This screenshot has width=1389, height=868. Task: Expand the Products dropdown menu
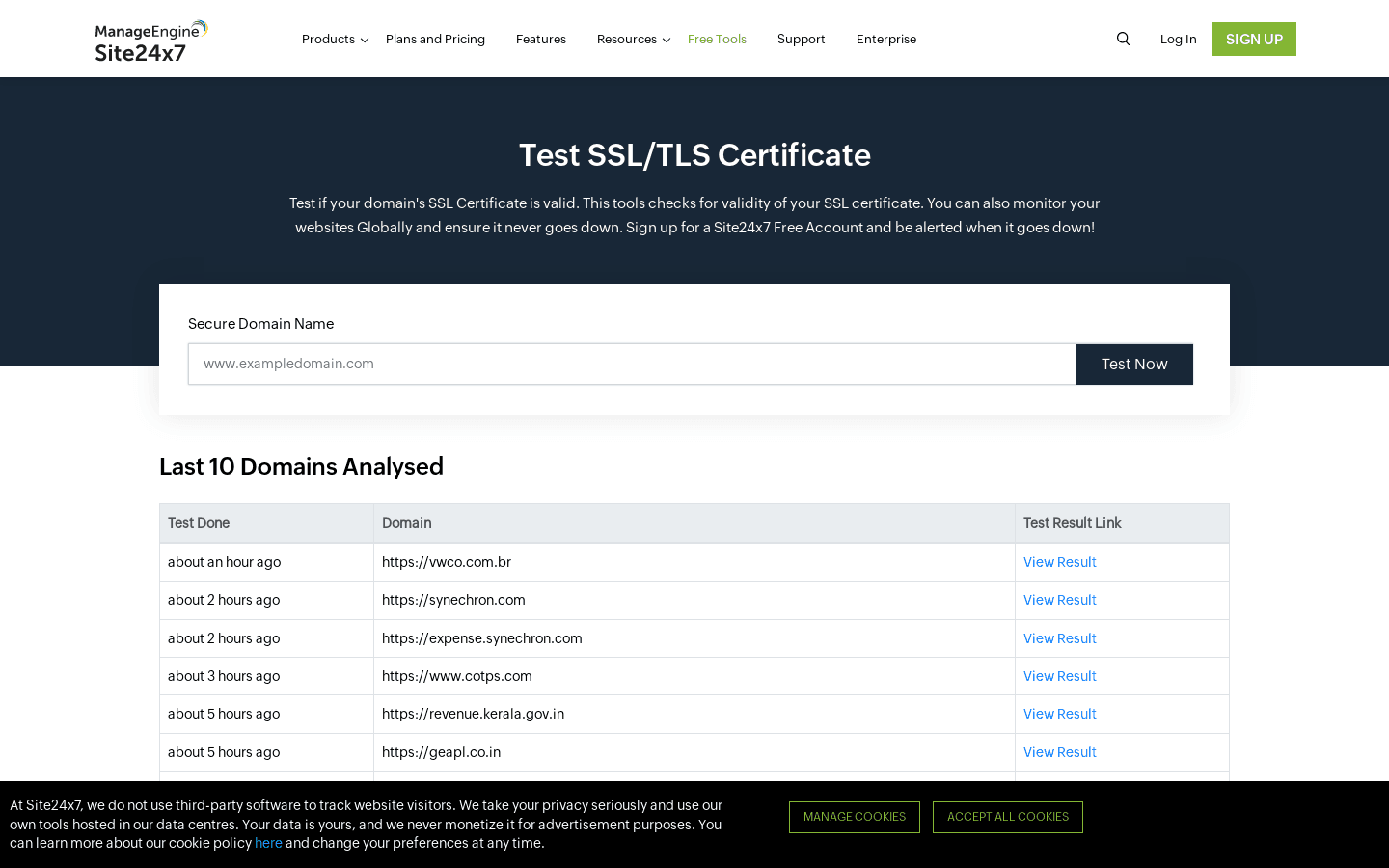click(335, 40)
